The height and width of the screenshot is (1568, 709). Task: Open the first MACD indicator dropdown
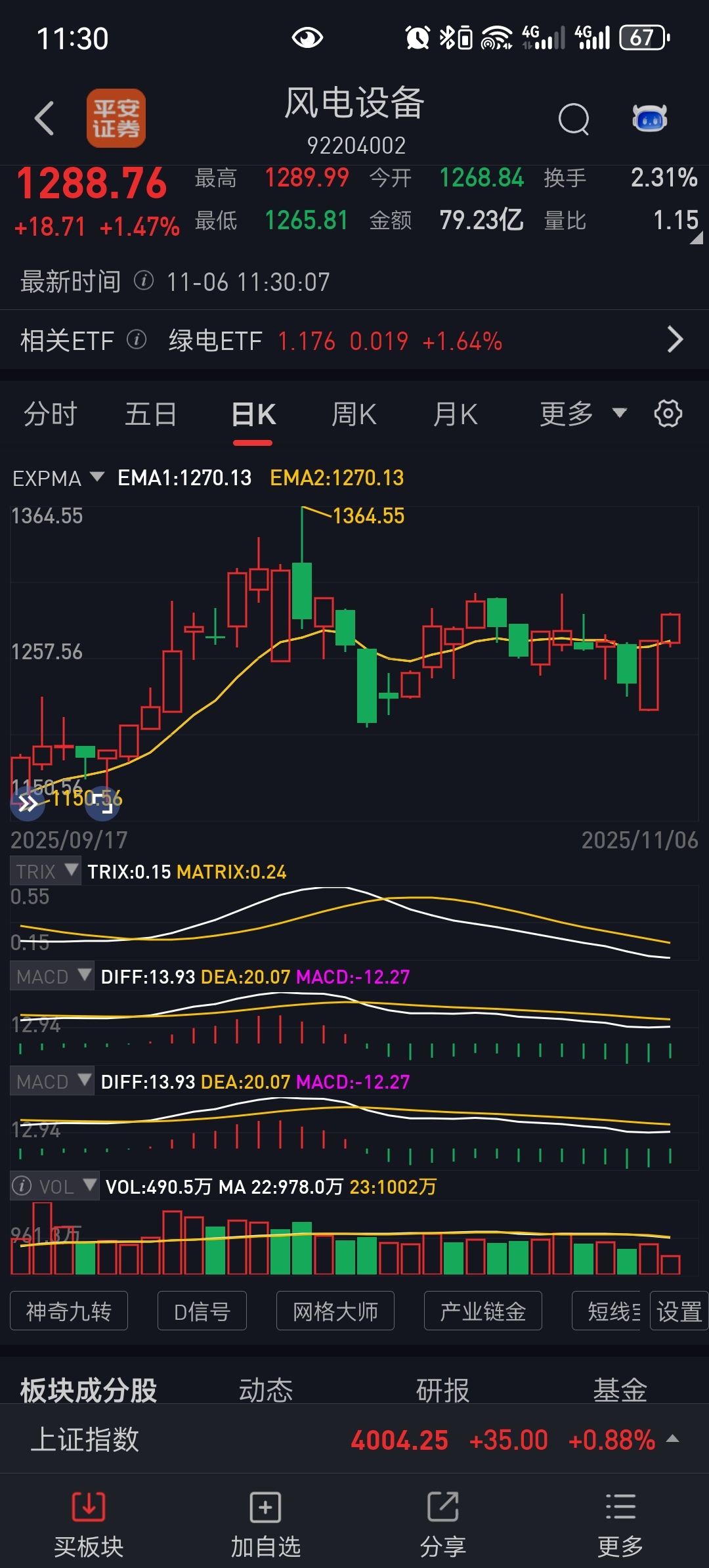pos(52,976)
